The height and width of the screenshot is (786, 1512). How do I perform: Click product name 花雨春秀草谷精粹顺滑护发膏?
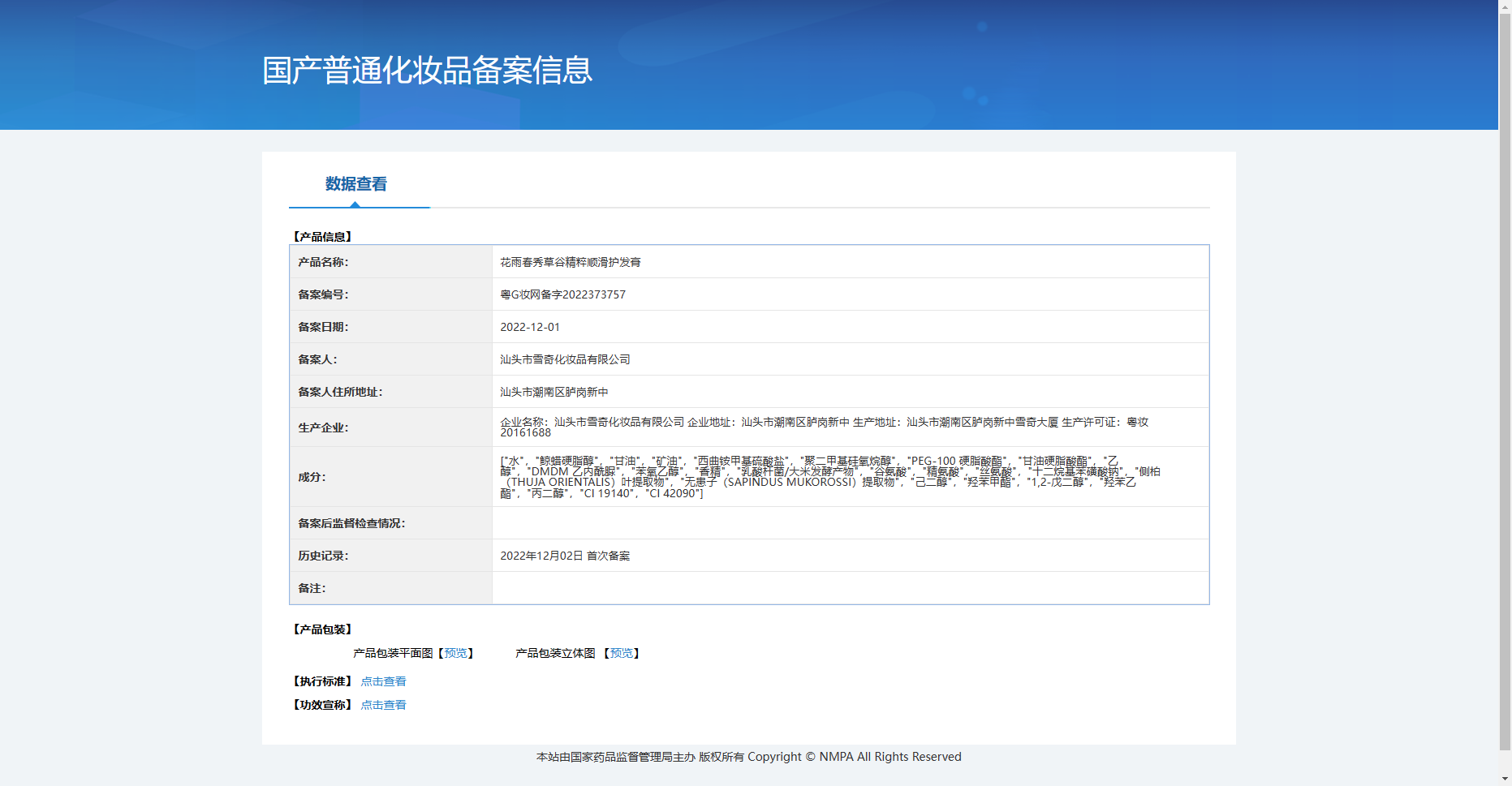click(x=571, y=262)
